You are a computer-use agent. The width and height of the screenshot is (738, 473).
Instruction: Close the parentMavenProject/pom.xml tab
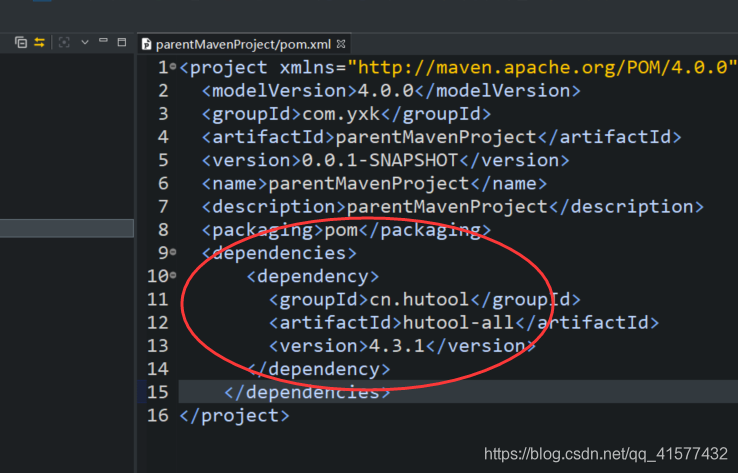tap(341, 44)
